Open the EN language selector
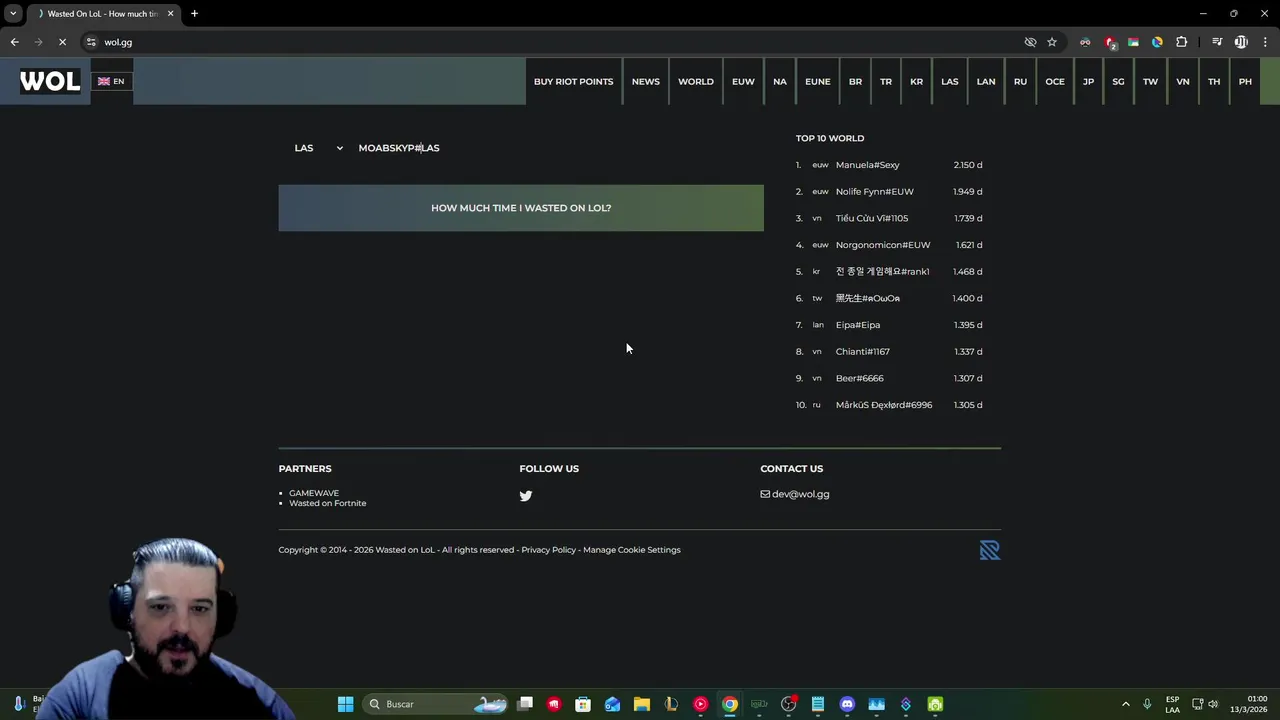The image size is (1280, 720). pyautogui.click(x=111, y=81)
